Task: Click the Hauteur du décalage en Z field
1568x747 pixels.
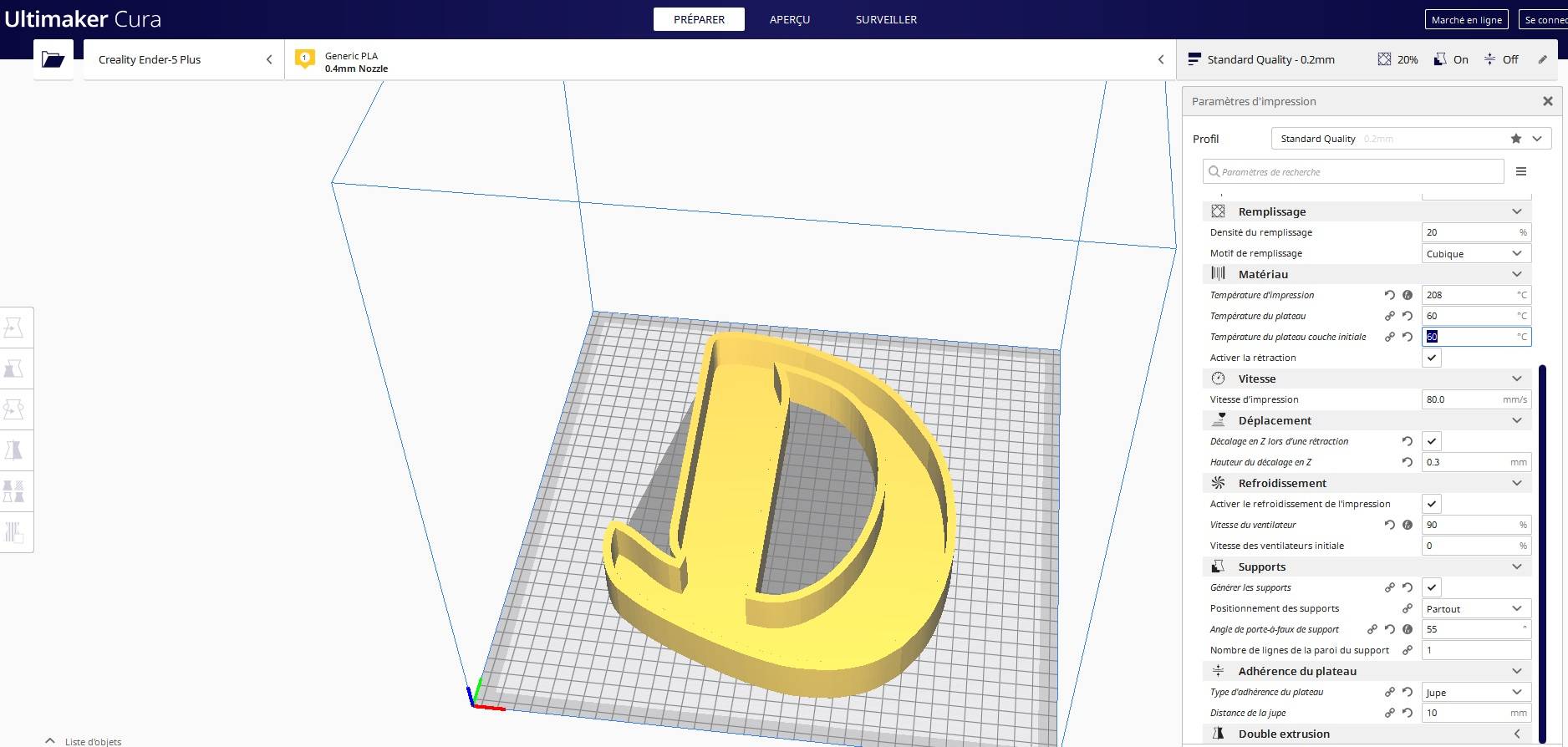Action: [1476, 462]
